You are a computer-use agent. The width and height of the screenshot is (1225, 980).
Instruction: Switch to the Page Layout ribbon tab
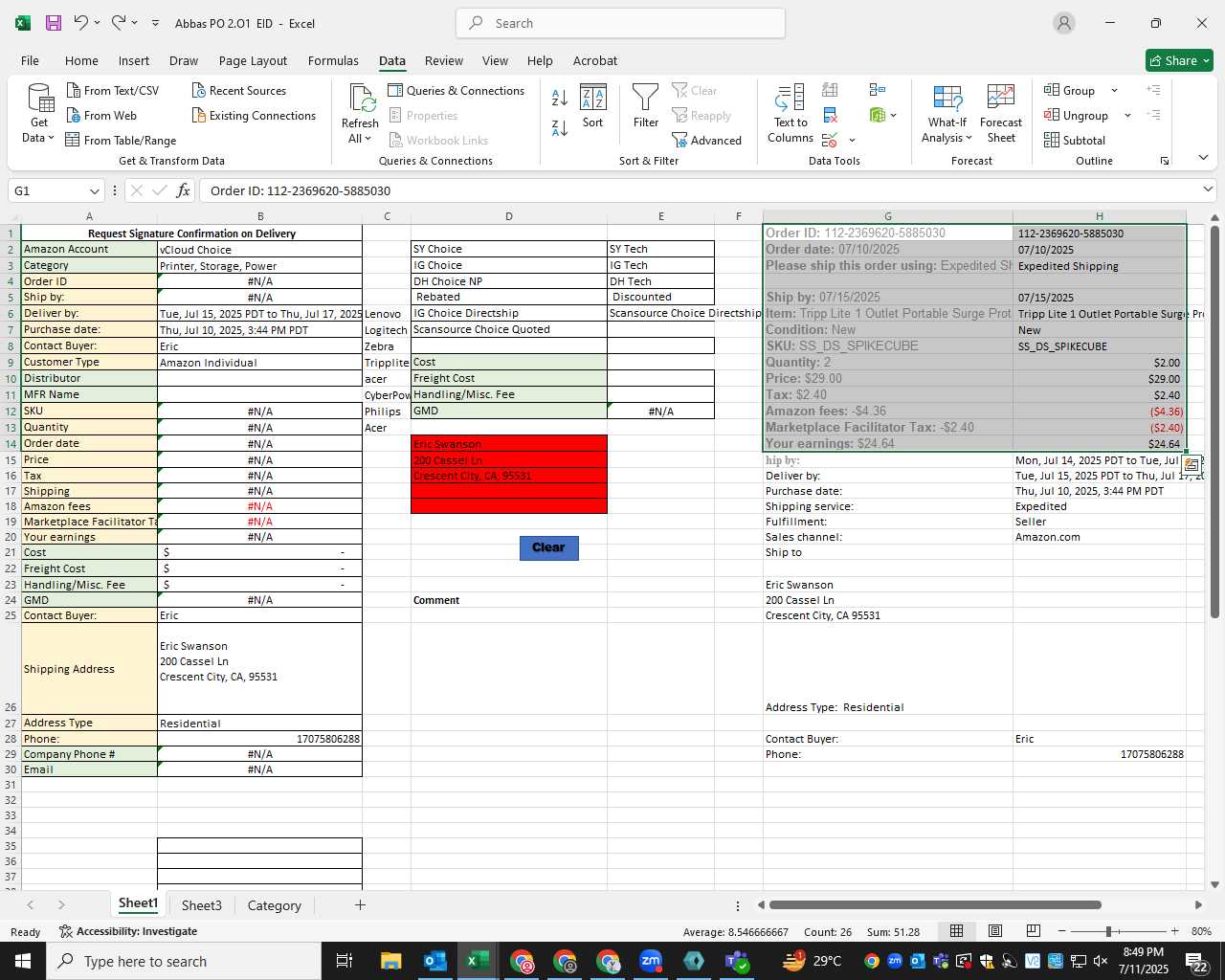(x=253, y=60)
